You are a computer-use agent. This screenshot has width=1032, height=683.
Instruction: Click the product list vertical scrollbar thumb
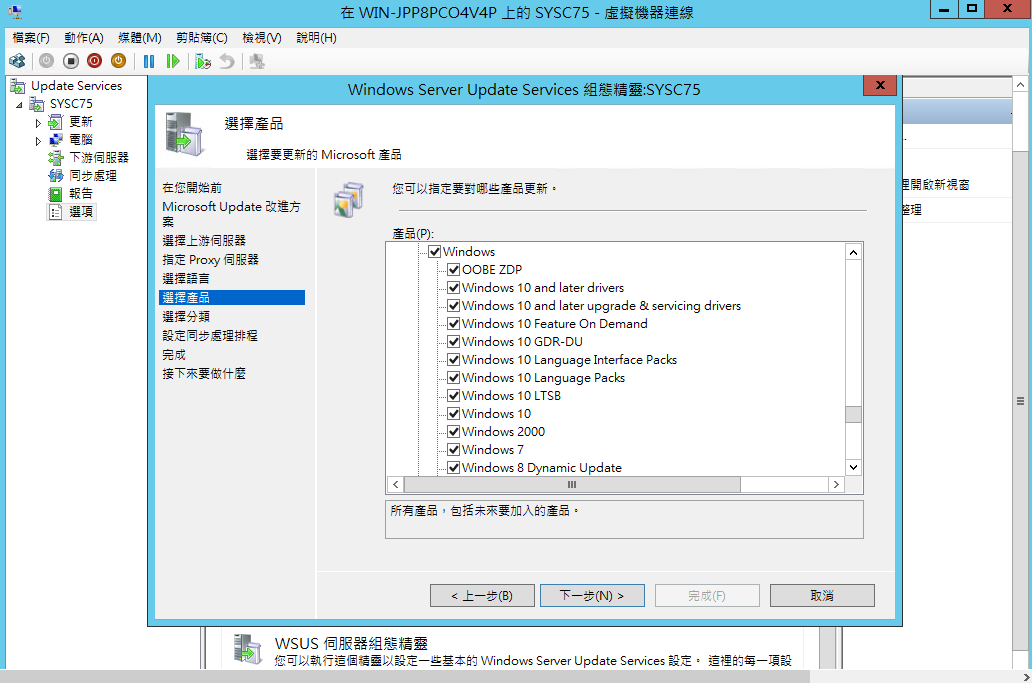tap(853, 415)
